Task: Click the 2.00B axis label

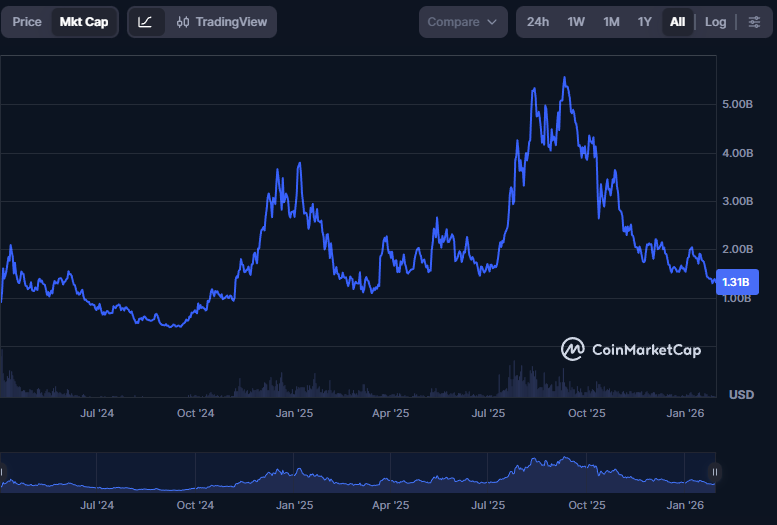Action: tap(737, 249)
